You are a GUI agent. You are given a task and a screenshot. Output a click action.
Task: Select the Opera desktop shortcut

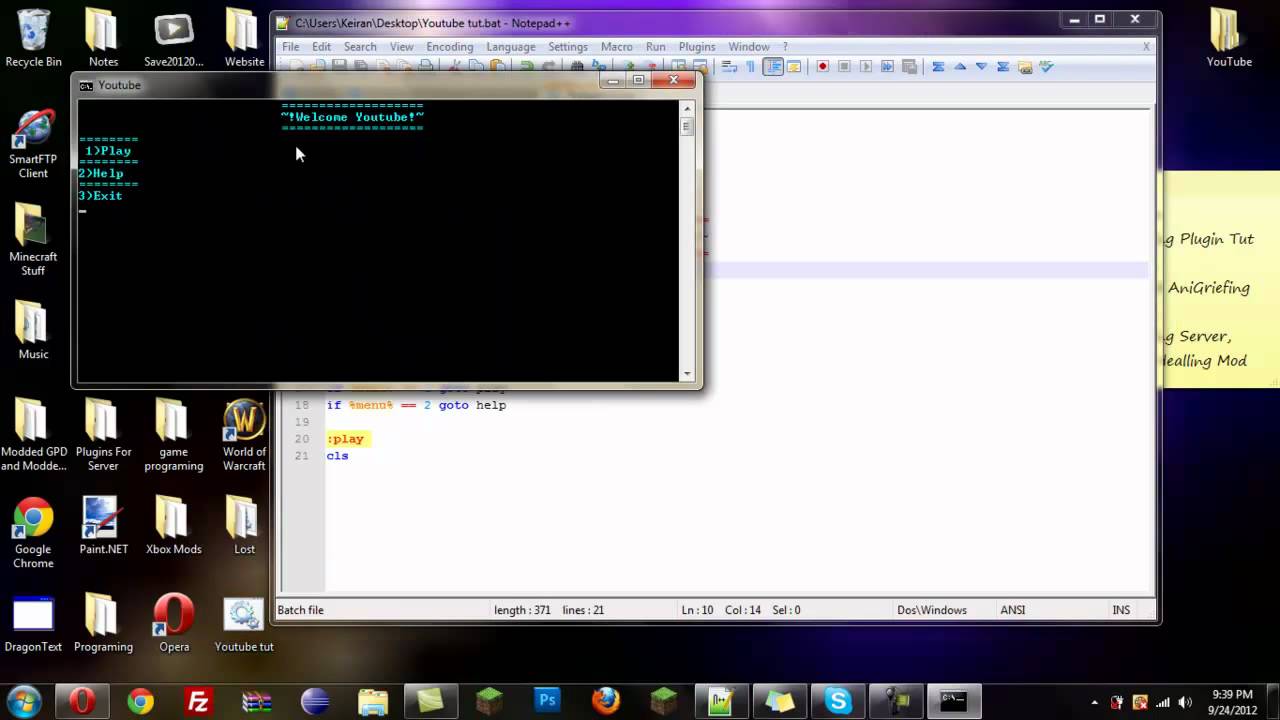174,624
